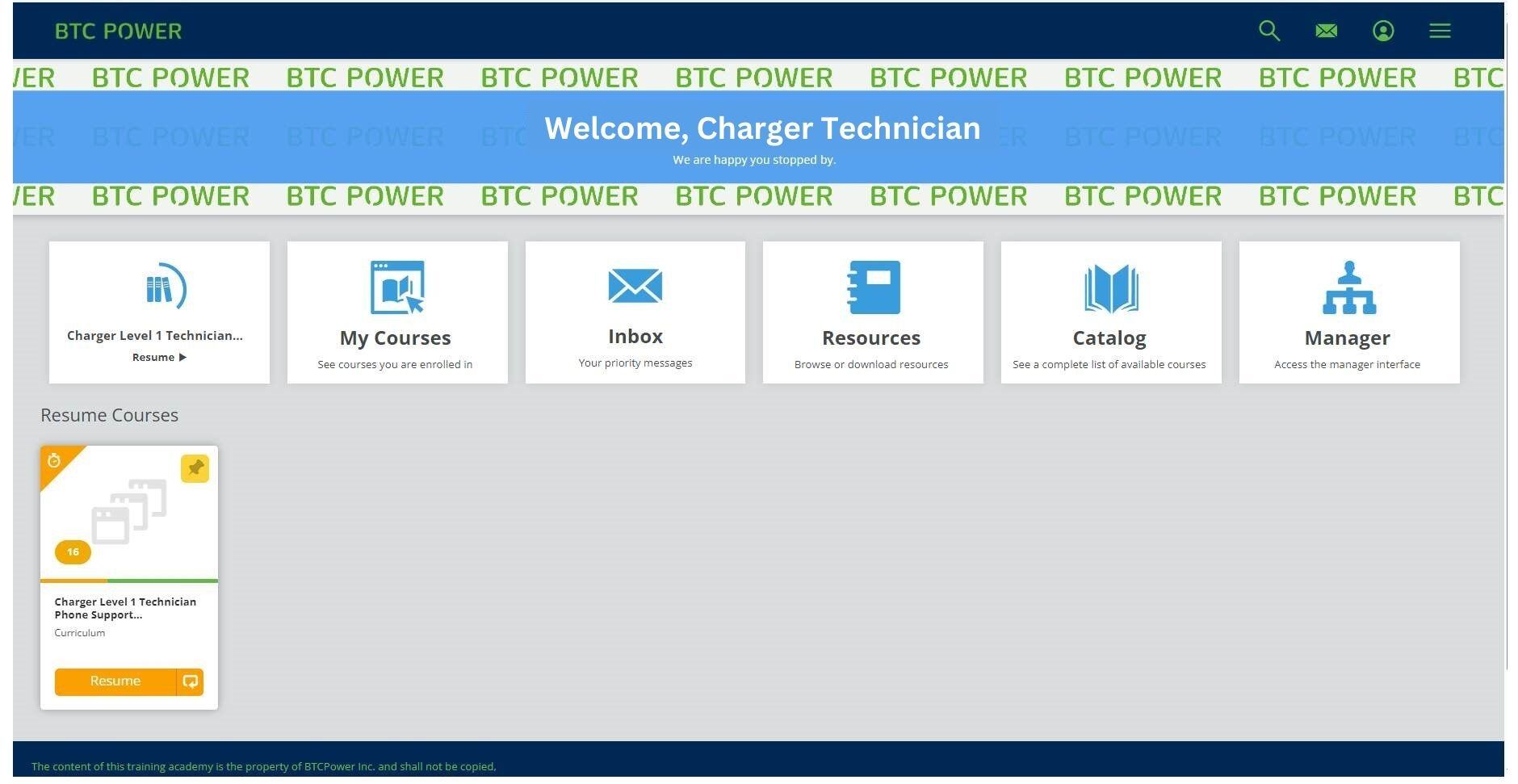Select the Resources notebook icon
Image resolution: width=1518 pixels, height=784 pixels.
pyautogui.click(x=872, y=286)
